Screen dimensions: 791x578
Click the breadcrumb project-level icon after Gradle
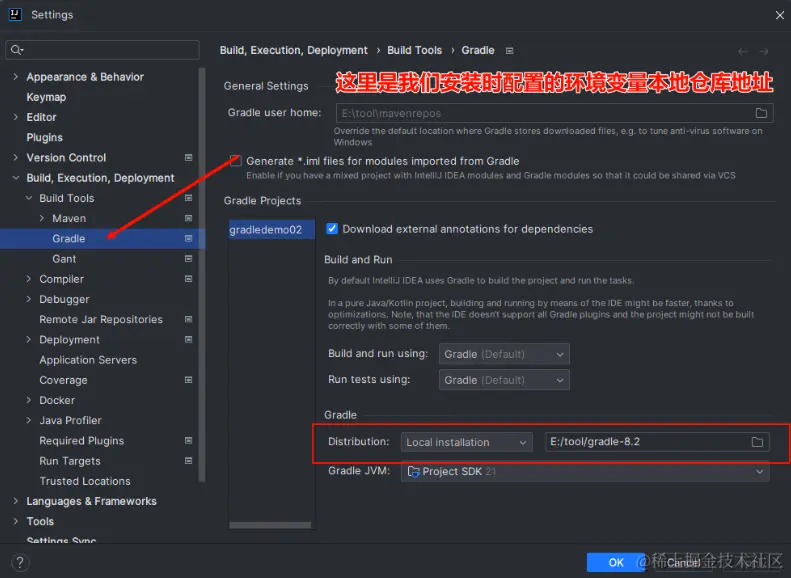pos(510,51)
